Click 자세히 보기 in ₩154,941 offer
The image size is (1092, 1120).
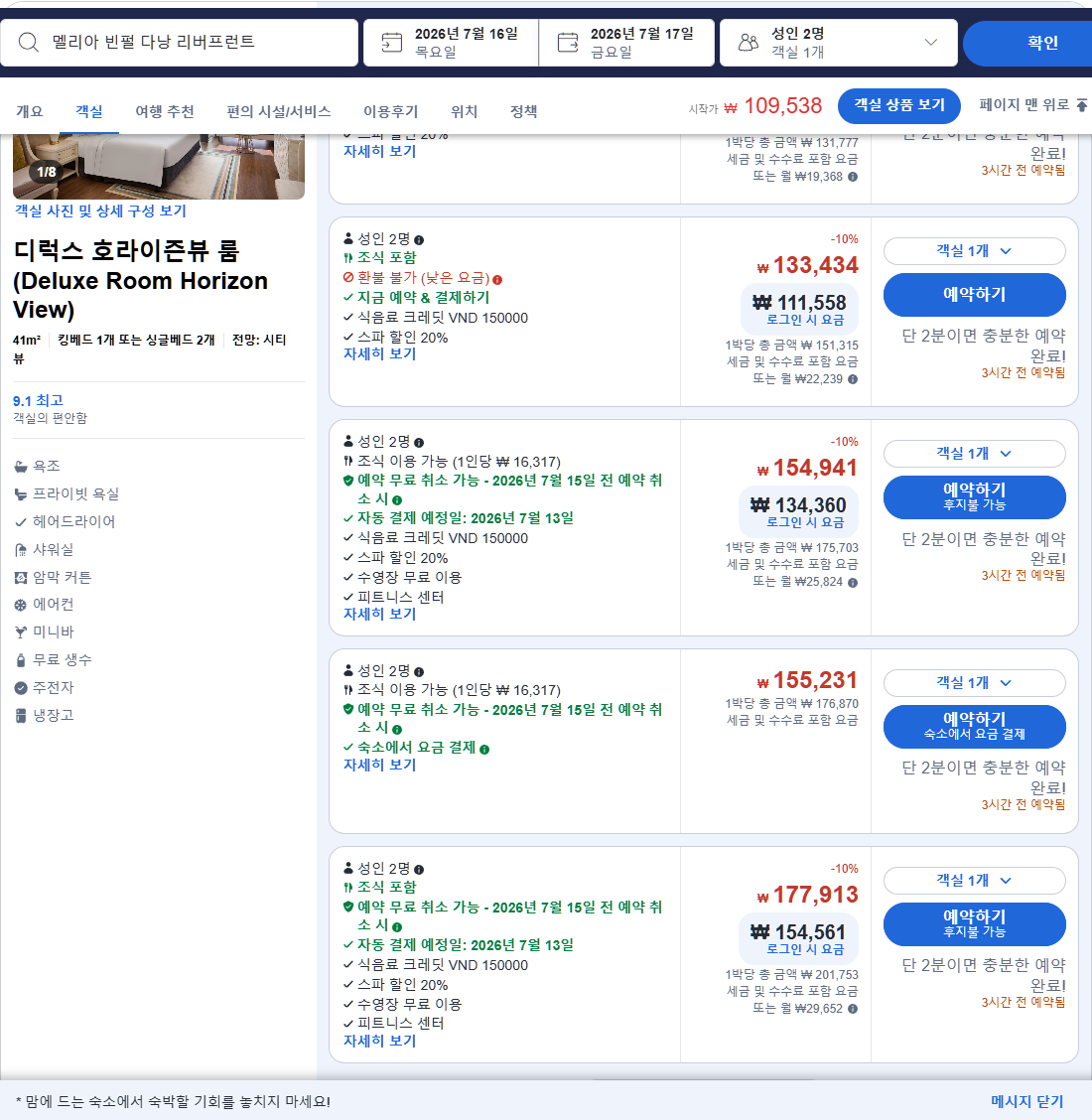point(380,615)
